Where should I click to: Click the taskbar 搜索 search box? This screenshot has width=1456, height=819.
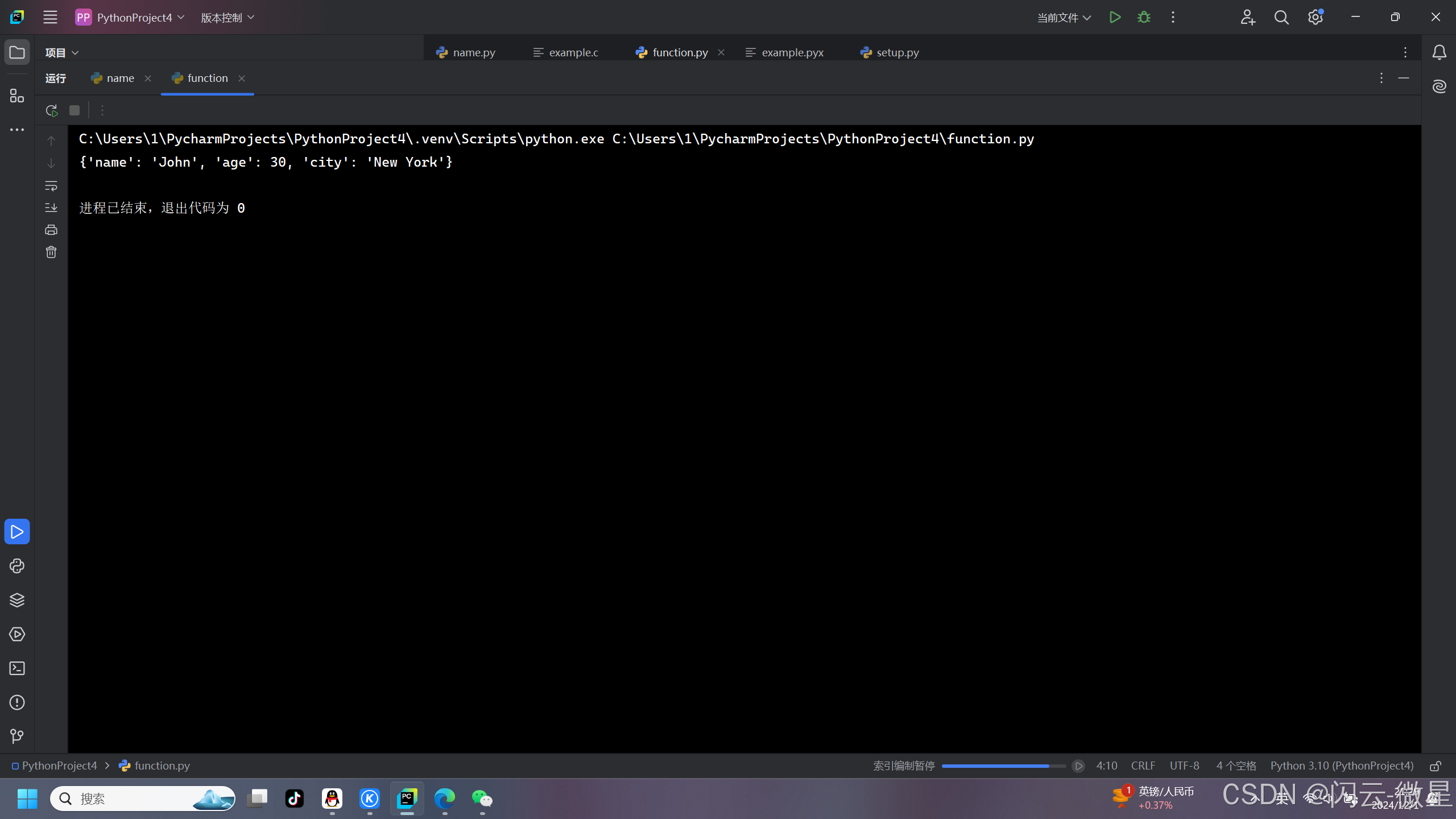click(142, 799)
